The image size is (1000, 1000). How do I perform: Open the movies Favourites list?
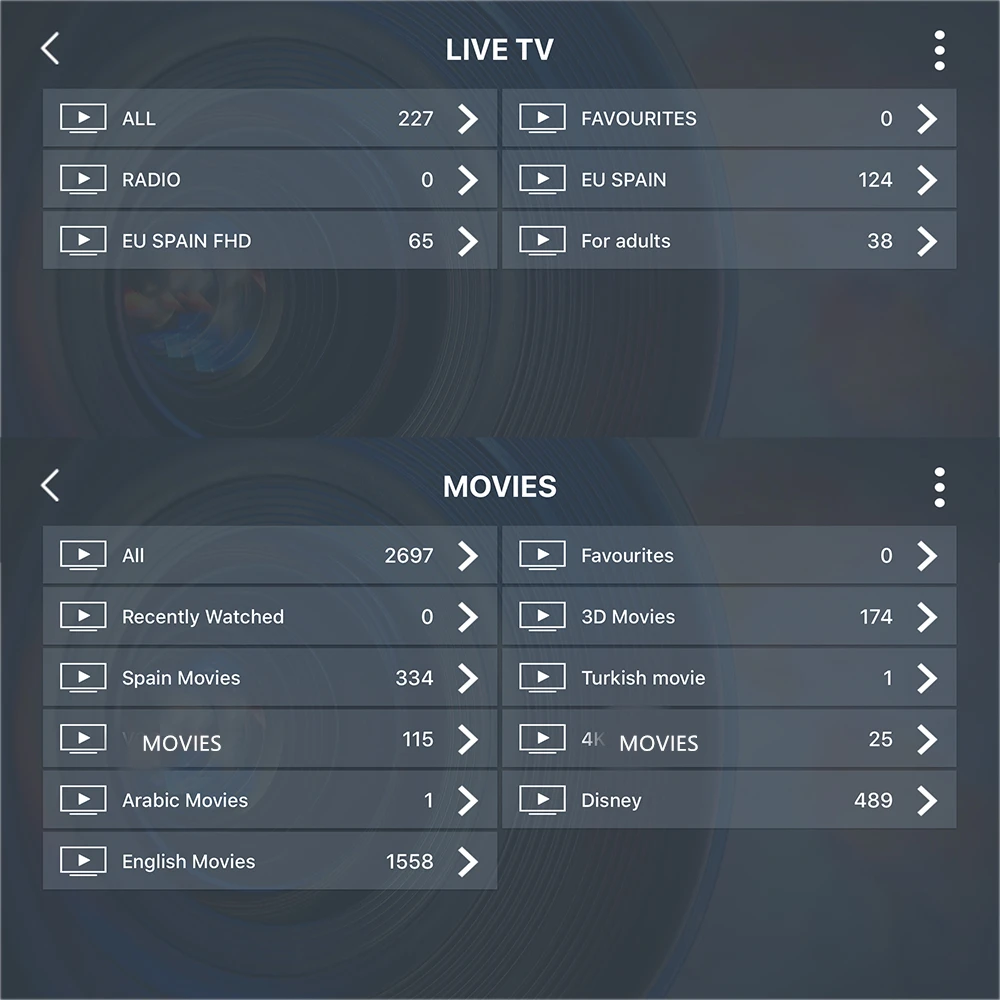729,555
